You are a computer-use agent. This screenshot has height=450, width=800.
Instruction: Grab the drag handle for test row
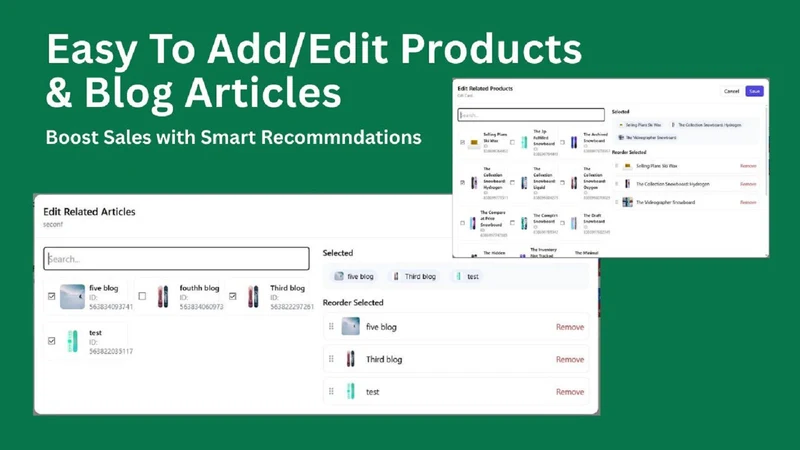331,391
